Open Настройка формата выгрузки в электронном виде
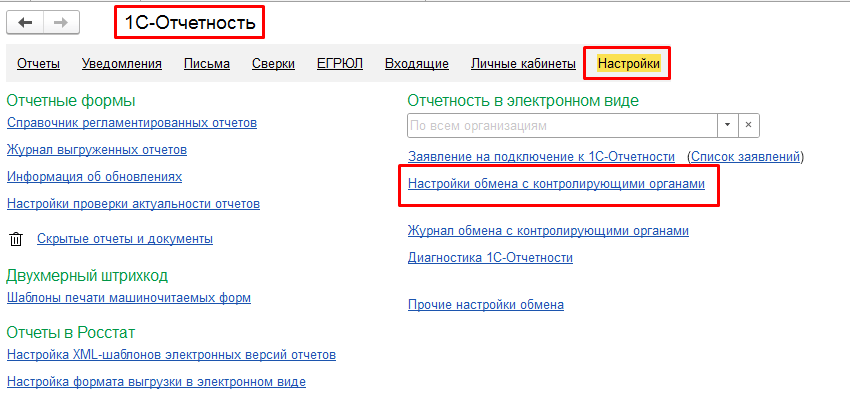The width and height of the screenshot is (850, 404). [156, 382]
